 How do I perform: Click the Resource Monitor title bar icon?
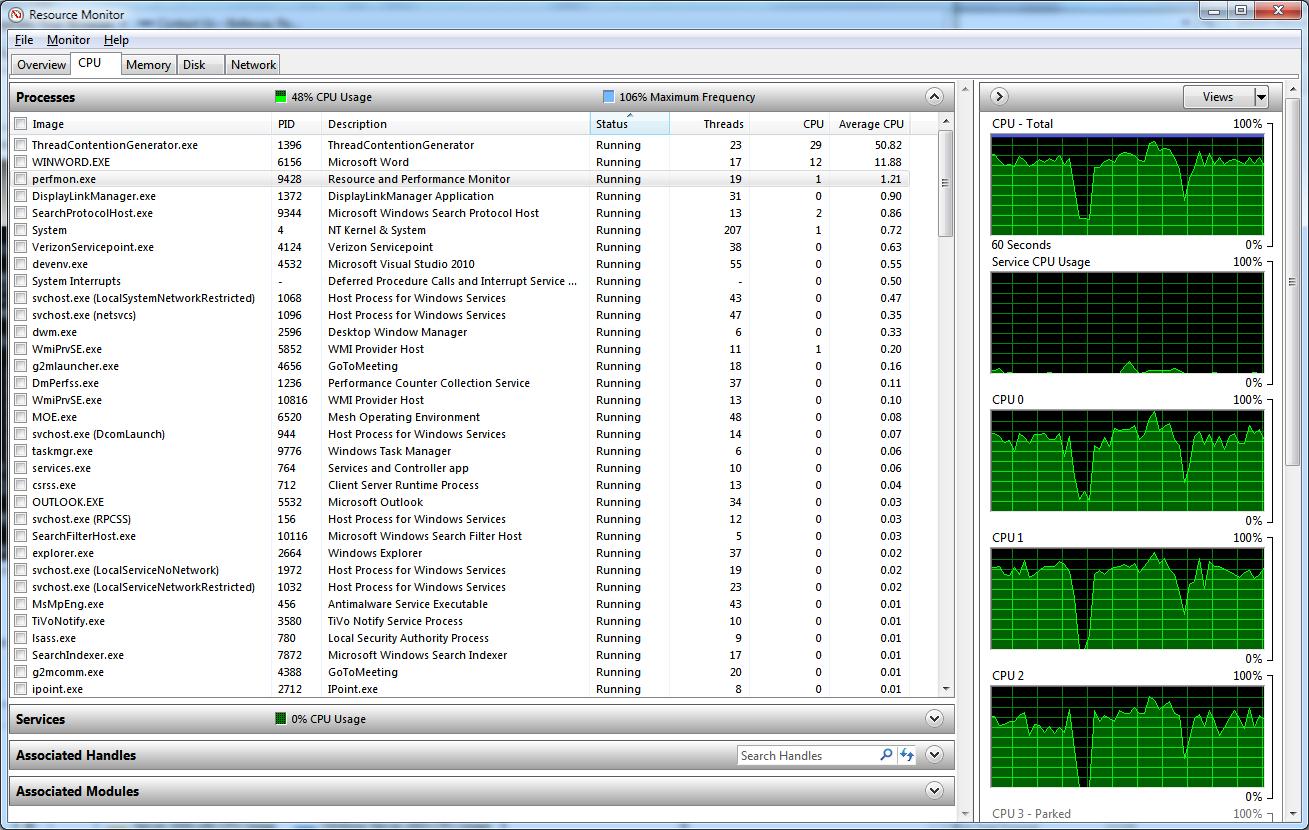click(x=15, y=14)
